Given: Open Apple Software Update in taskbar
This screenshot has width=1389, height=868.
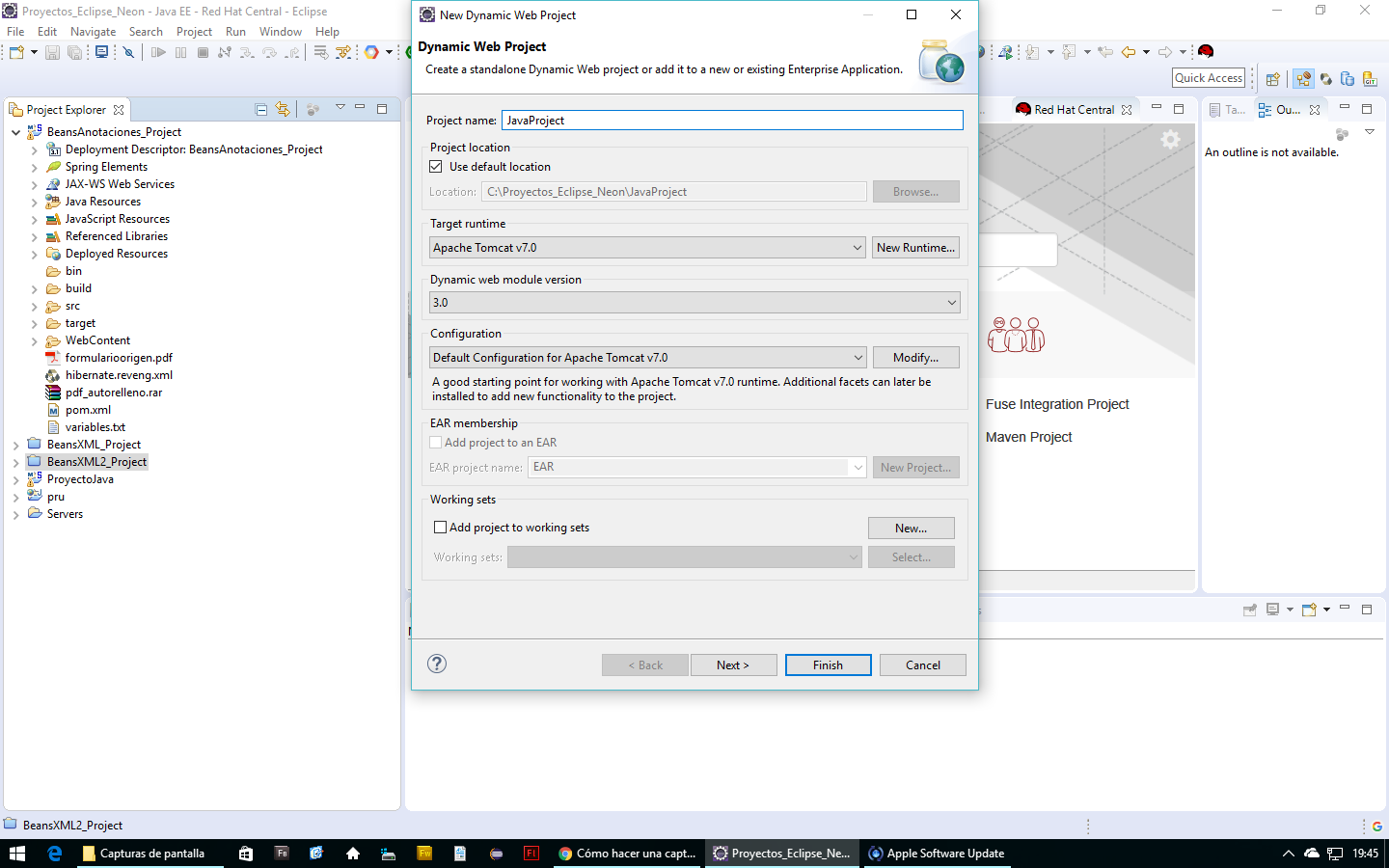Looking at the screenshot, I should pyautogui.click(x=937, y=854).
